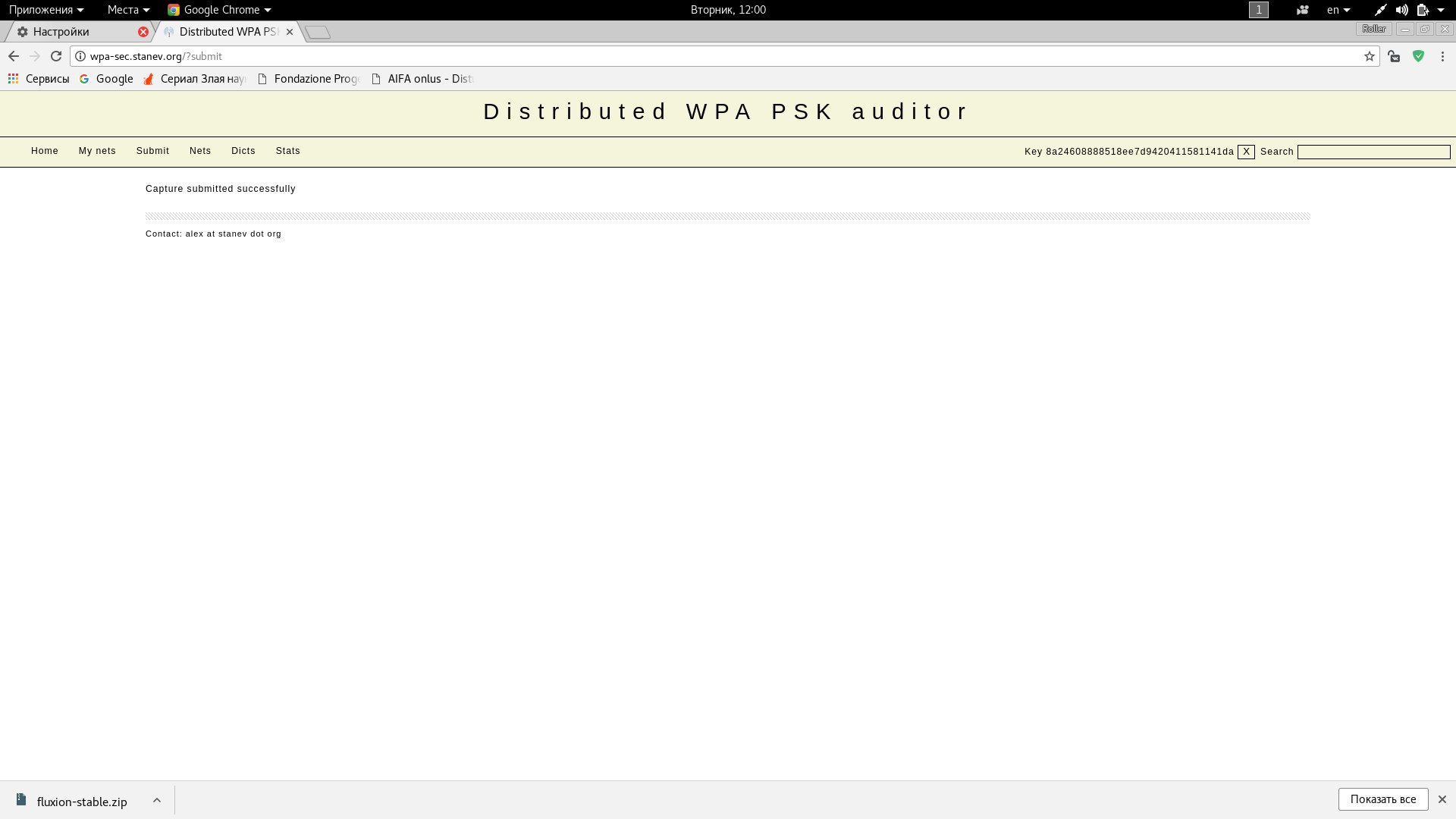The width and height of the screenshot is (1456, 819).
Task: Click the X button next to the key
Action: [x=1246, y=152]
